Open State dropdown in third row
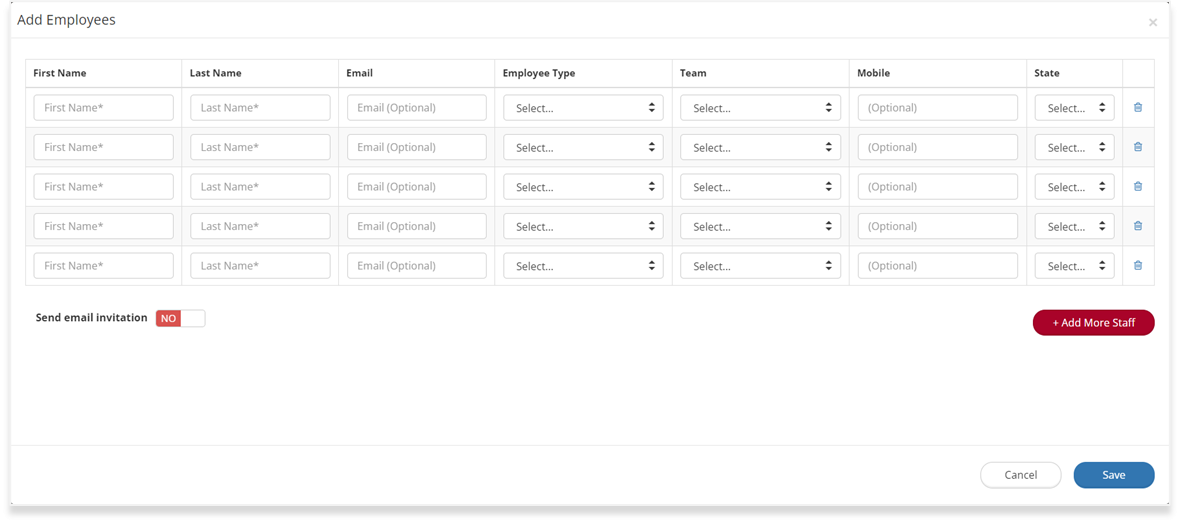This screenshot has height=523, width=1180. point(1075,187)
